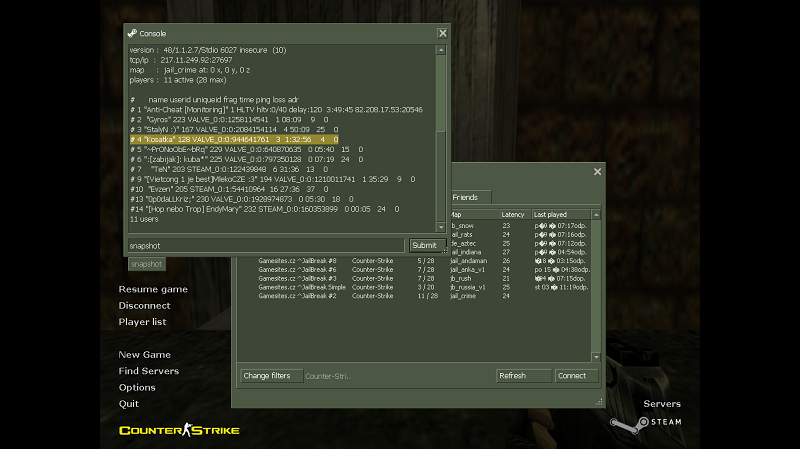
Task: Open Find Servers
Action: pyautogui.click(x=148, y=371)
